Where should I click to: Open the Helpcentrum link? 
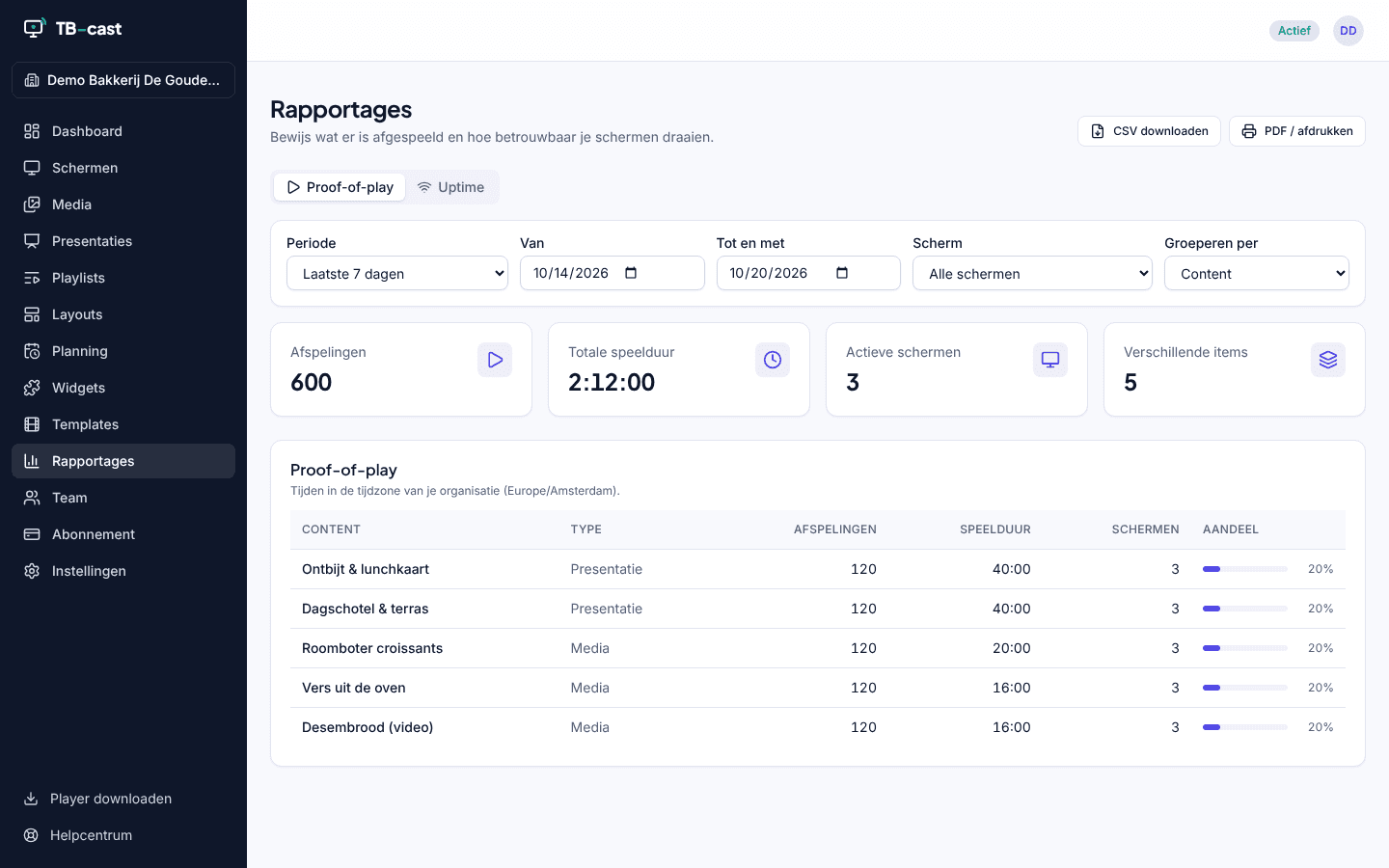(123, 835)
